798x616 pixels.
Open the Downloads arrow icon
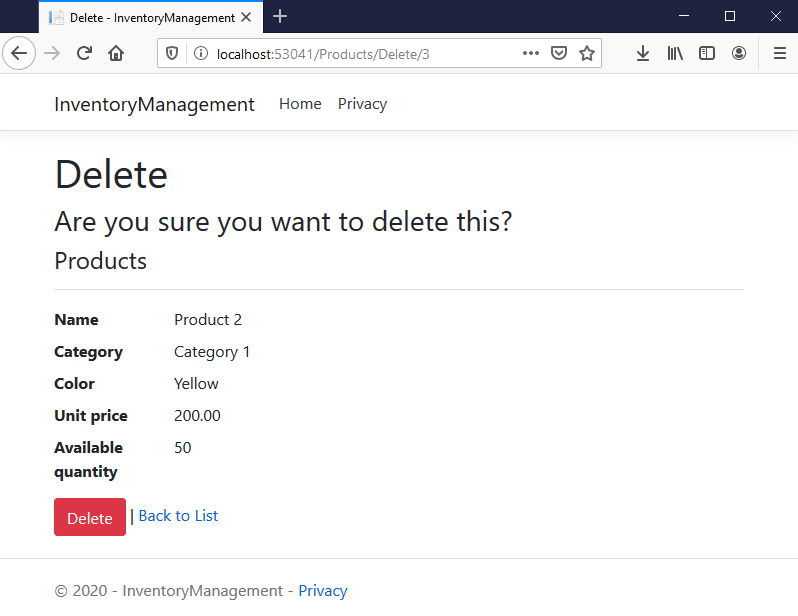click(643, 53)
